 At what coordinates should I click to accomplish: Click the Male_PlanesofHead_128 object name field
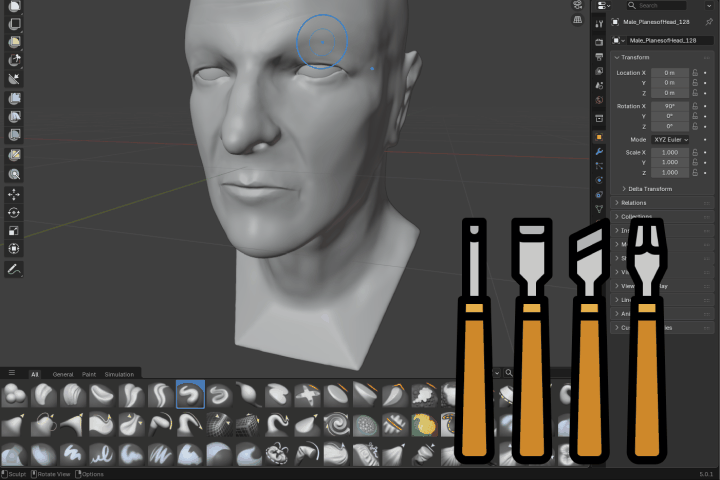670,40
